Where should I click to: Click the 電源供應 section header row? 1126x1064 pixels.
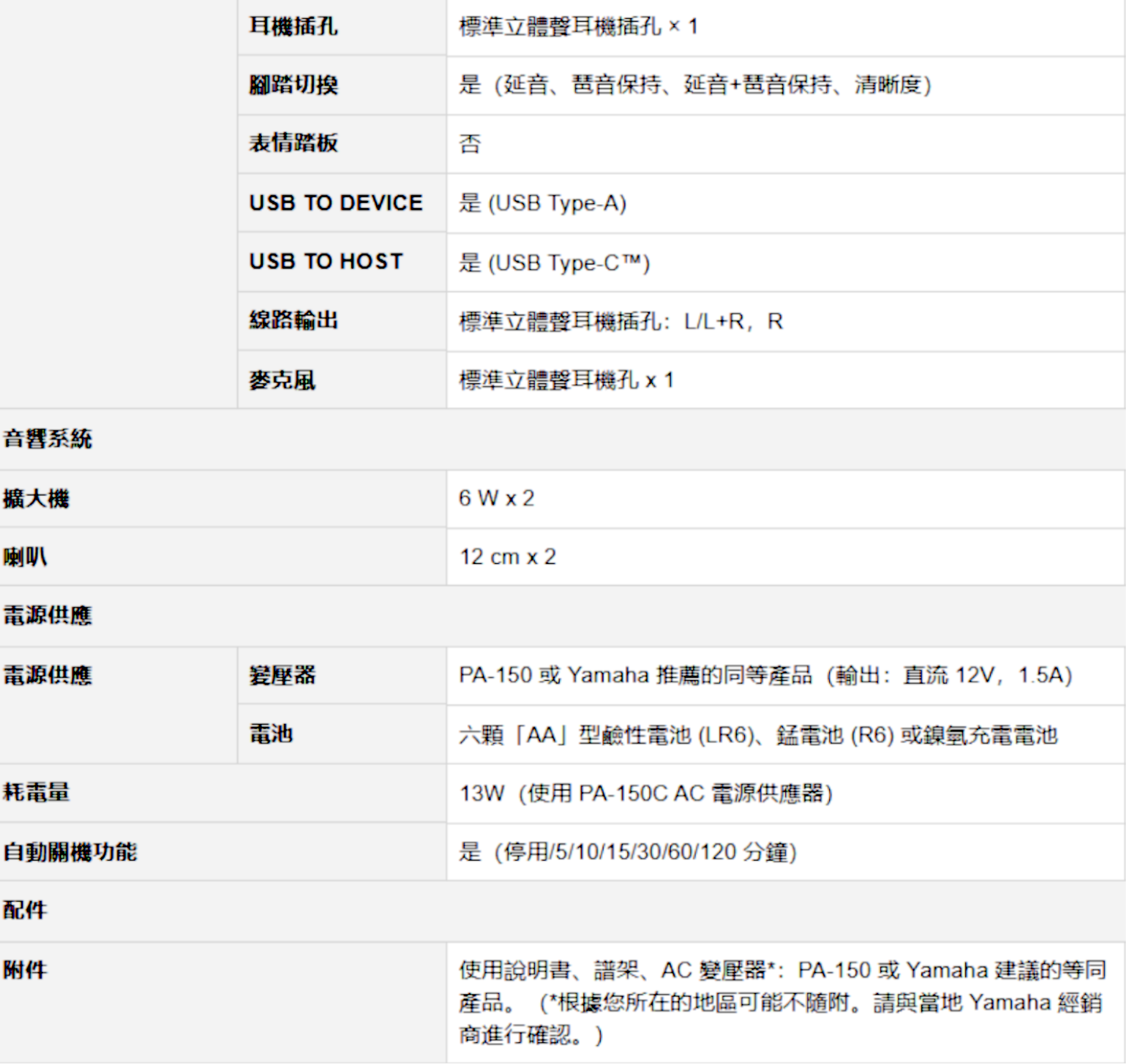[48, 616]
